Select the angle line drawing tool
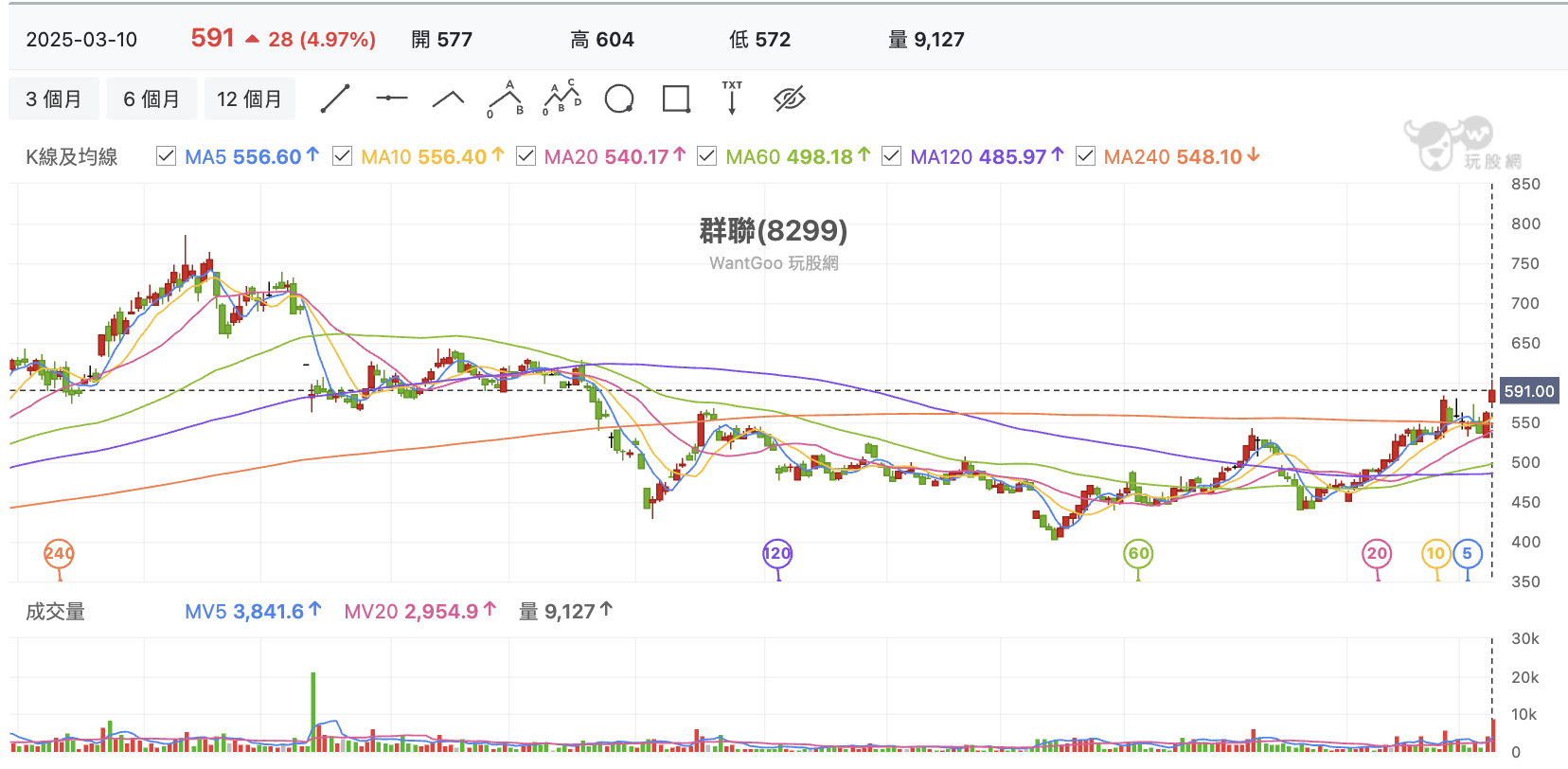Image resolution: width=1568 pixels, height=769 pixels. (x=448, y=98)
